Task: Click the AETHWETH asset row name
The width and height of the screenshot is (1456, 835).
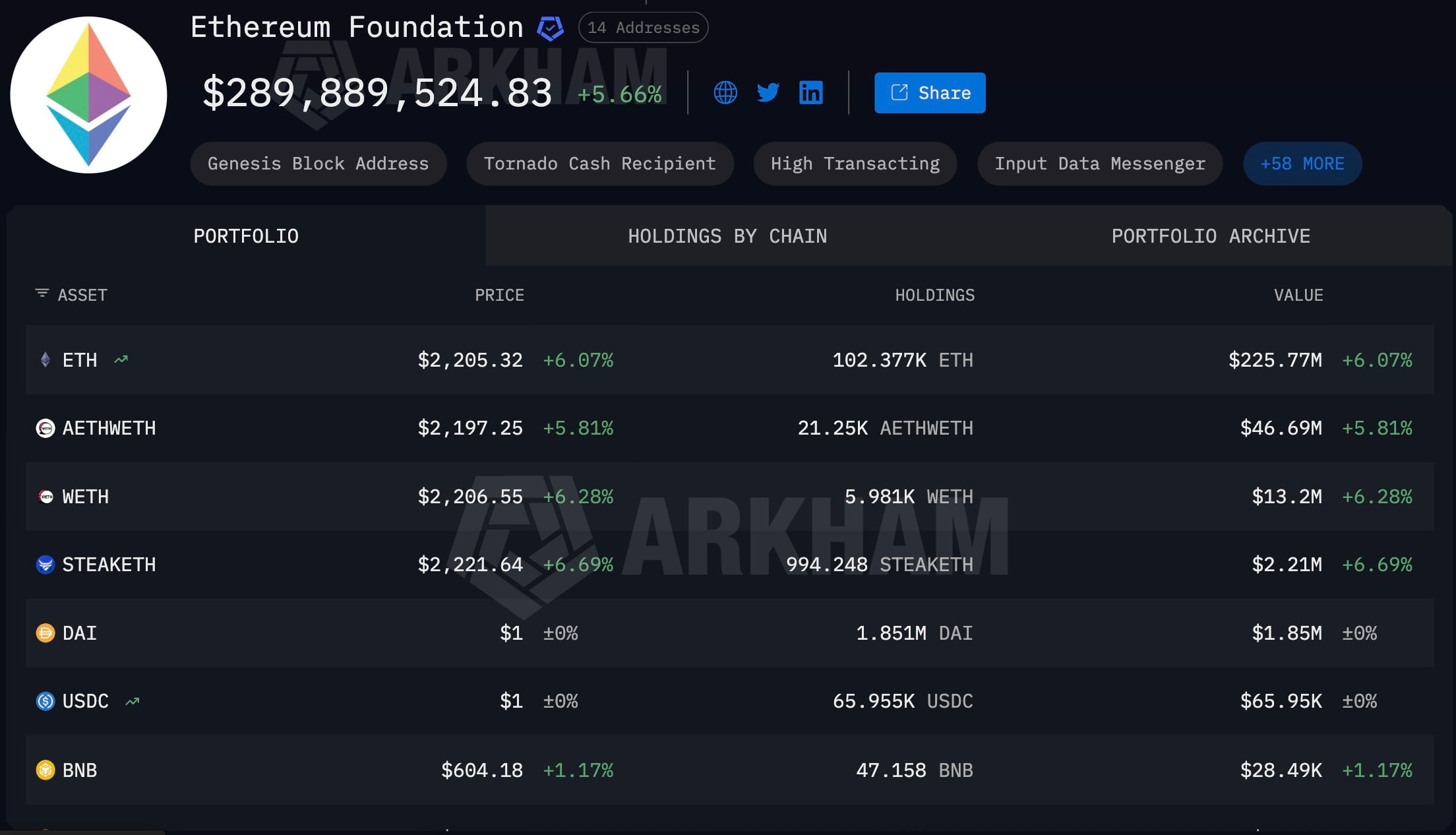Action: point(109,428)
